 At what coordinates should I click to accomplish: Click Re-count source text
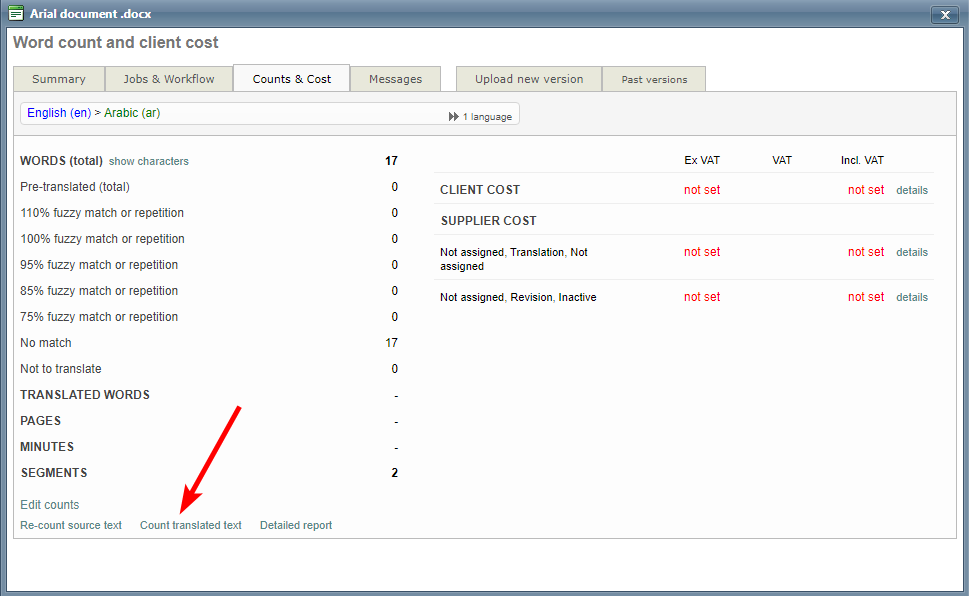tap(71, 525)
